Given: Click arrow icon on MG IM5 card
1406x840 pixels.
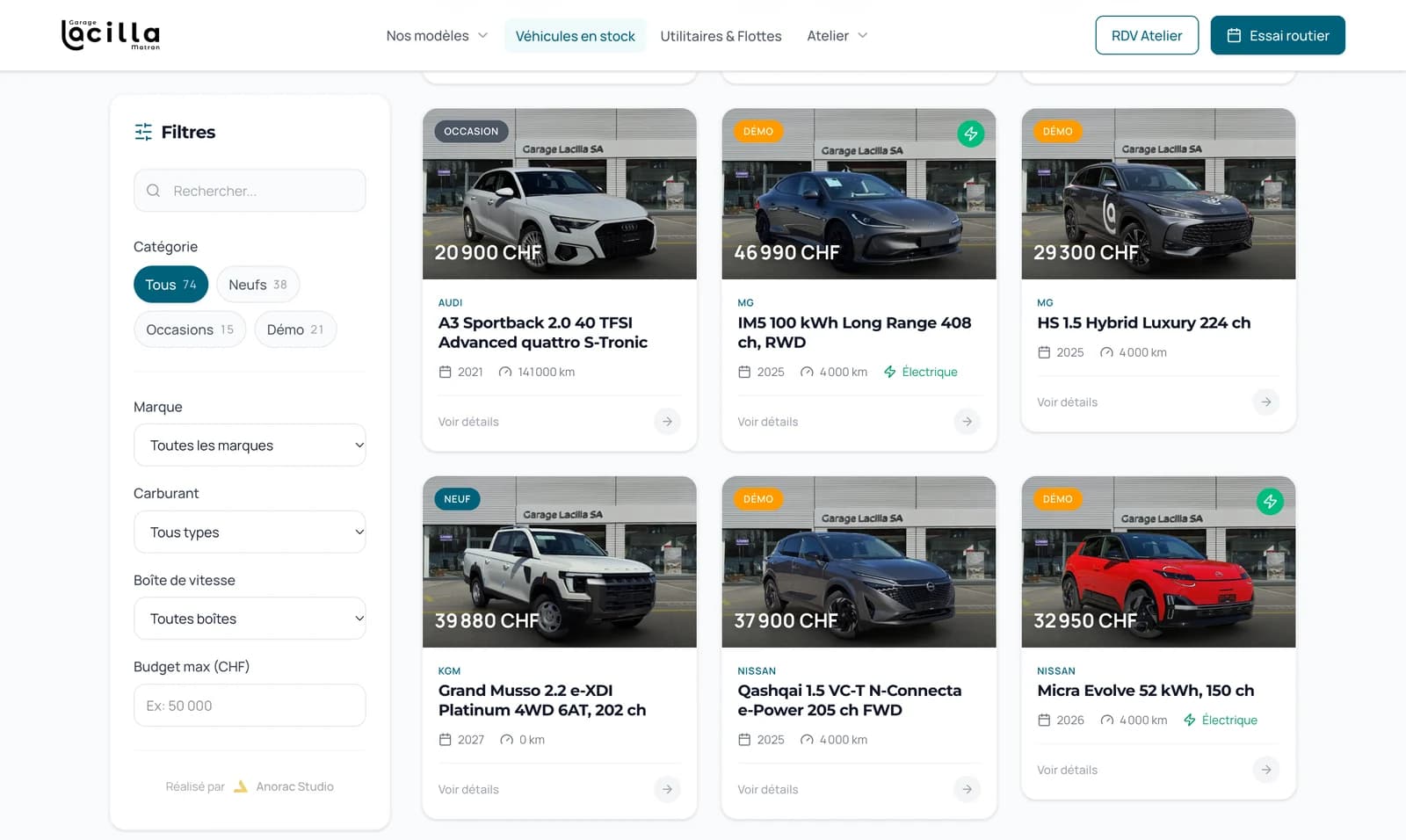Looking at the screenshot, I should pos(967,422).
